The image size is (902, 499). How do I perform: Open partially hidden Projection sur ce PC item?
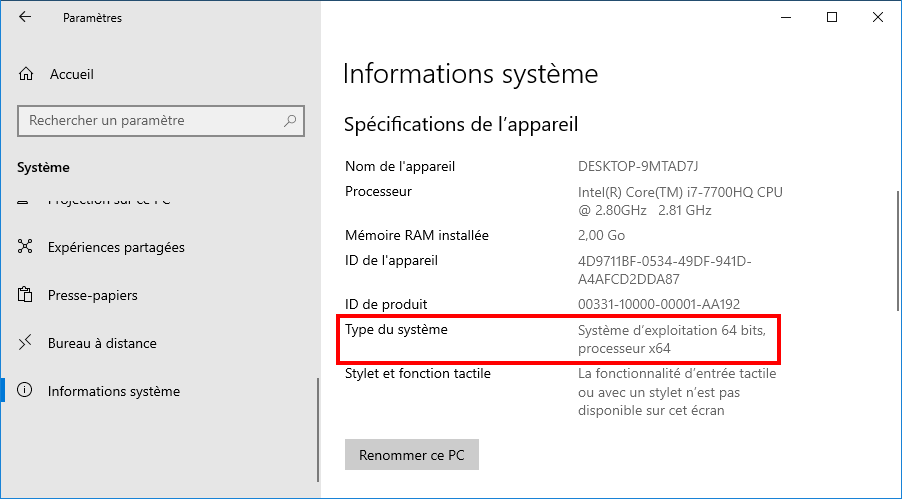coord(109,201)
